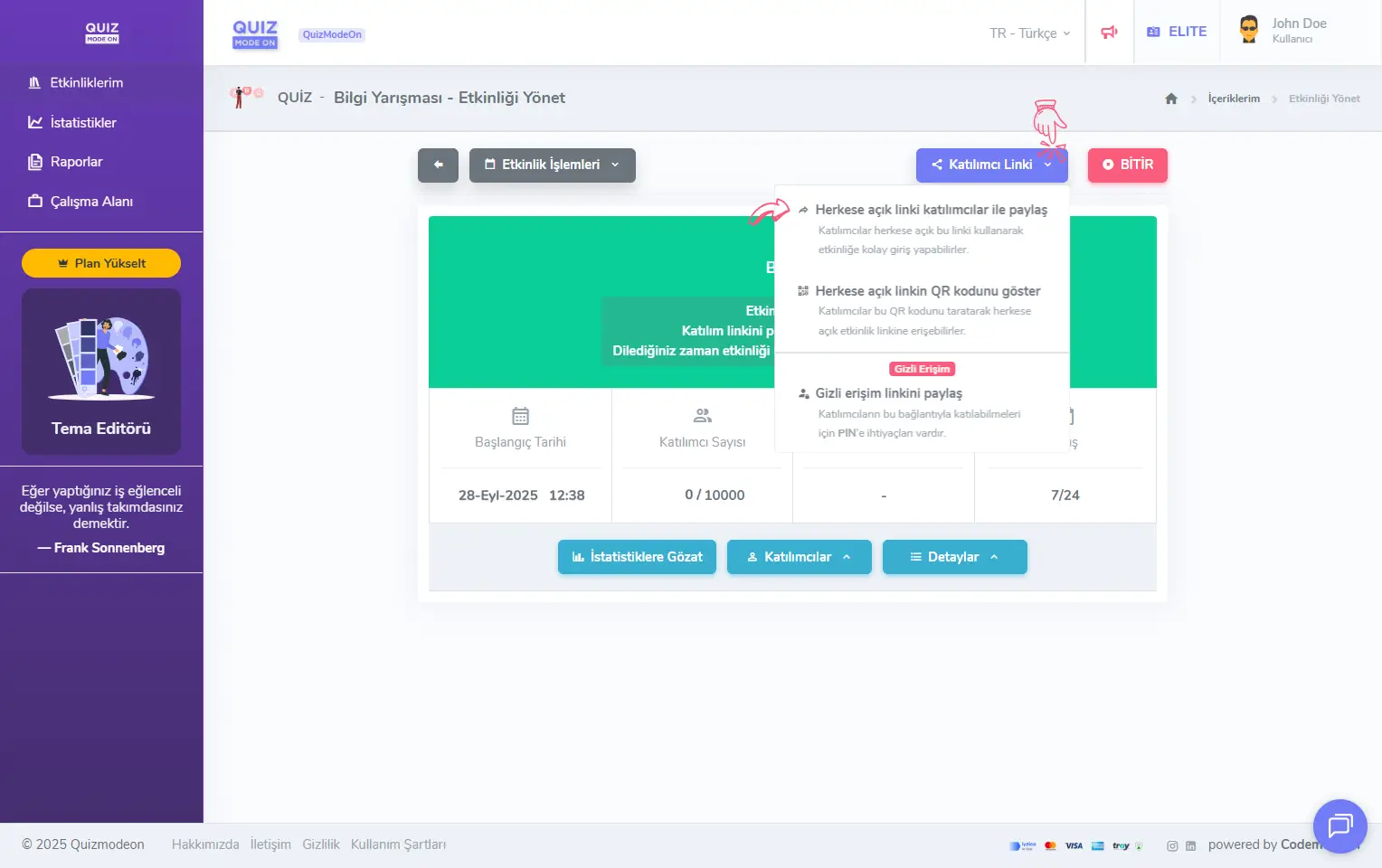Expand the Detaylar section

[x=954, y=557]
